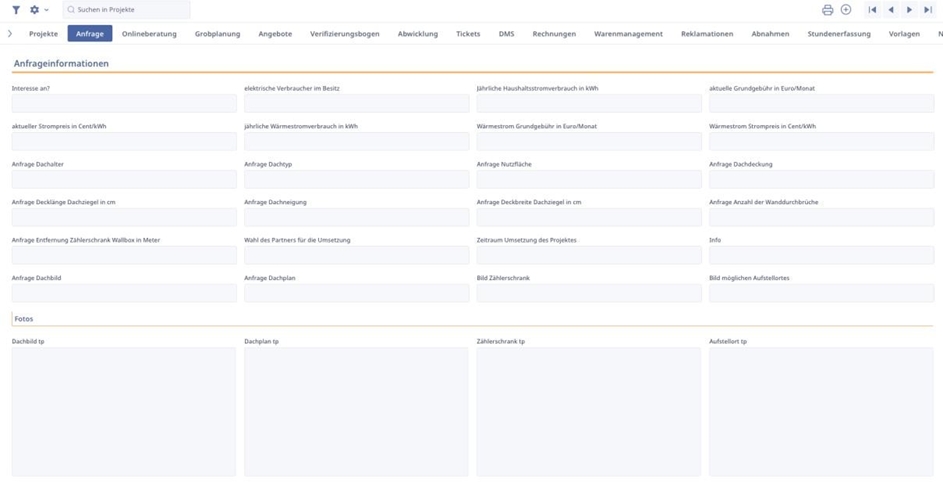Open the settings gear menu

pos(35,10)
